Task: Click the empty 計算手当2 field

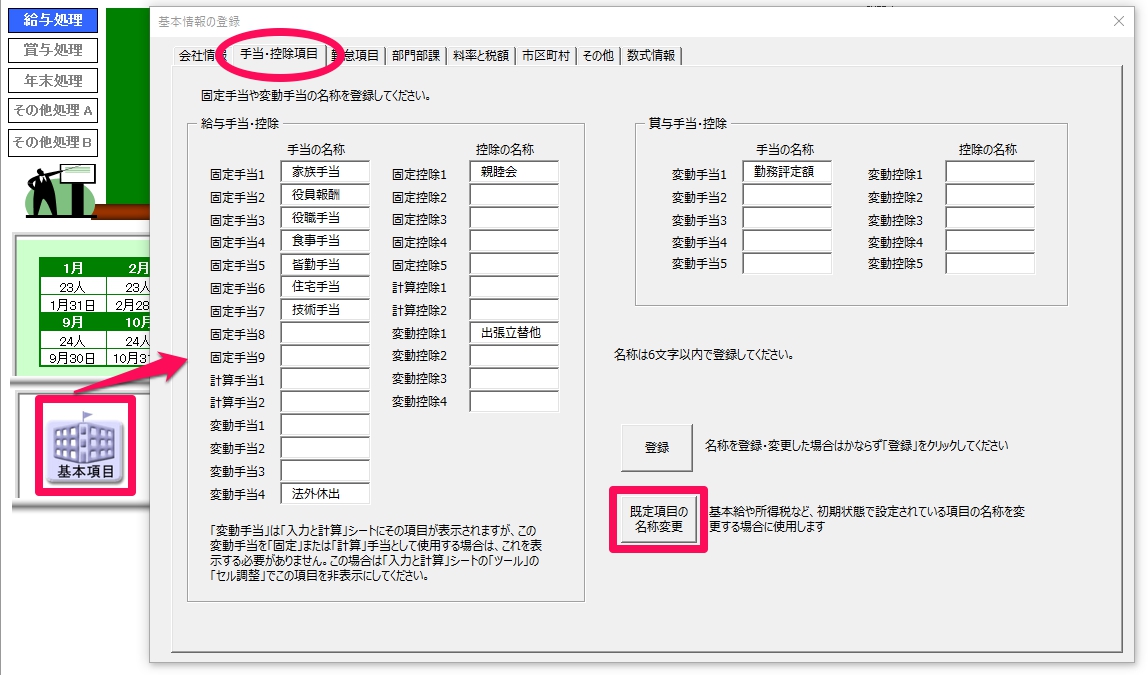Action: click(x=325, y=402)
